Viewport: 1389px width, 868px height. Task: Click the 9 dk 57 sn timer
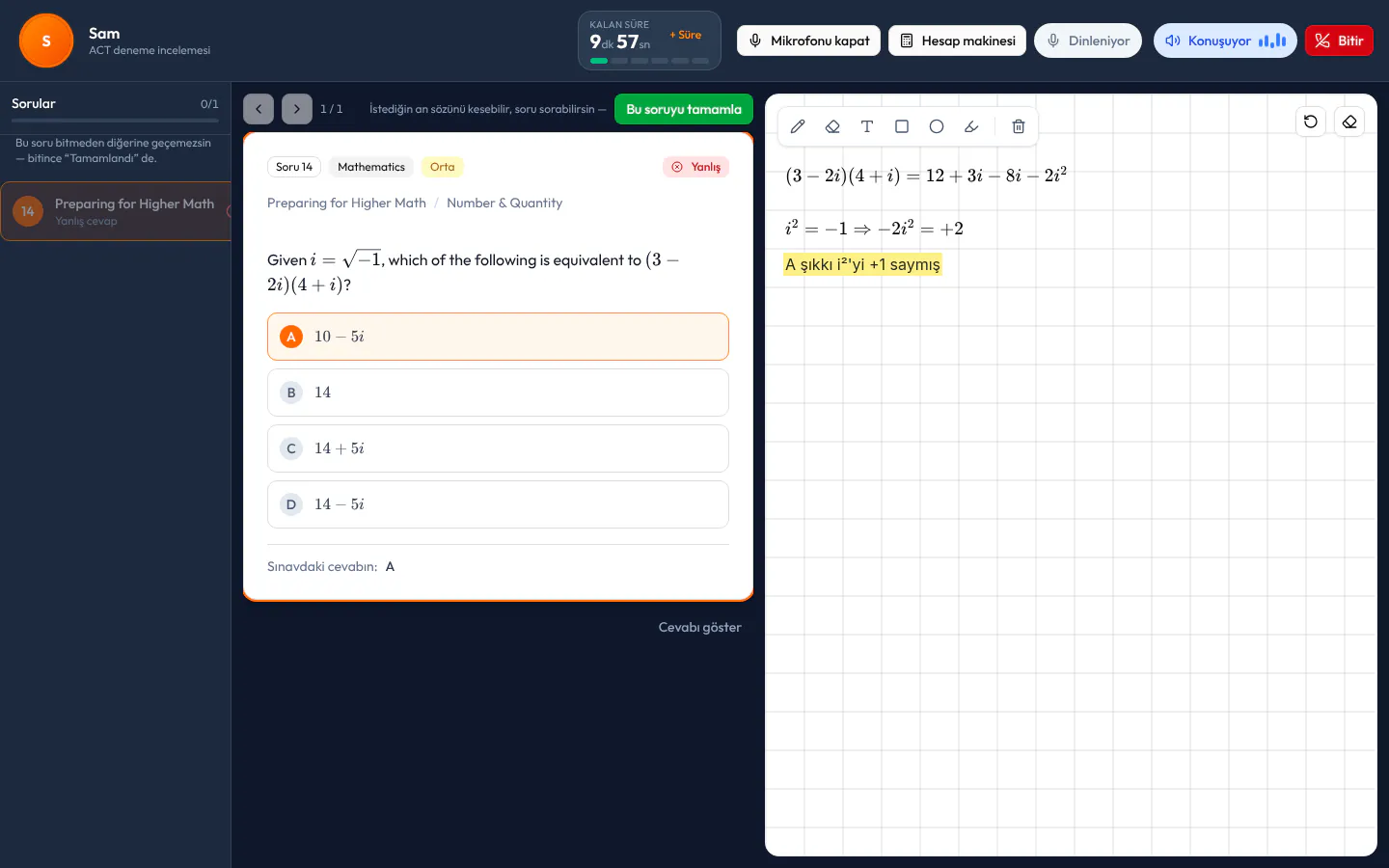620,41
